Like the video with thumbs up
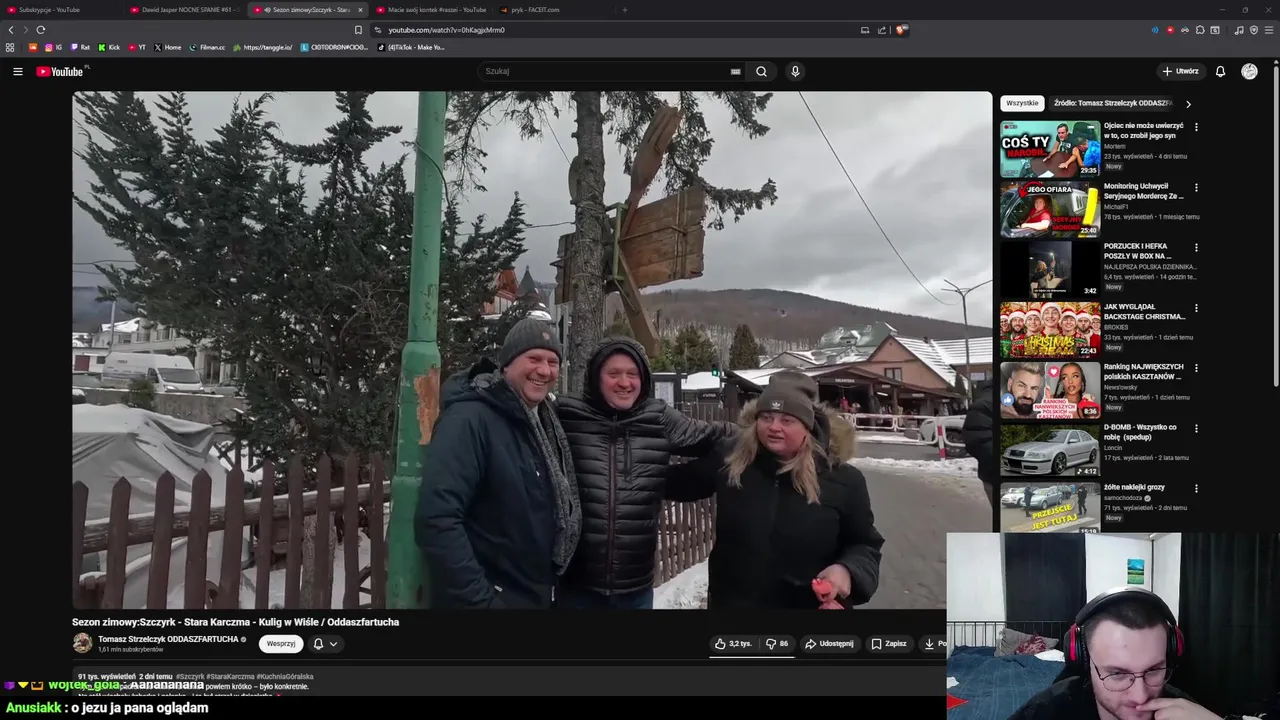Viewport: 1280px width, 720px height. [733, 644]
